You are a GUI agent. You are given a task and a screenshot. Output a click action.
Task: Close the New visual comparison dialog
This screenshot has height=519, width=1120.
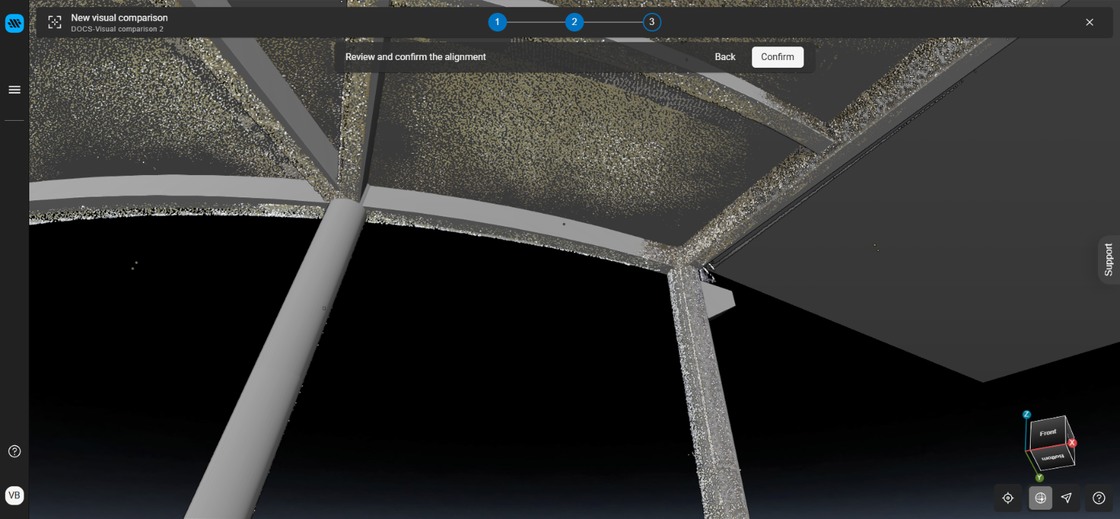tap(1089, 22)
